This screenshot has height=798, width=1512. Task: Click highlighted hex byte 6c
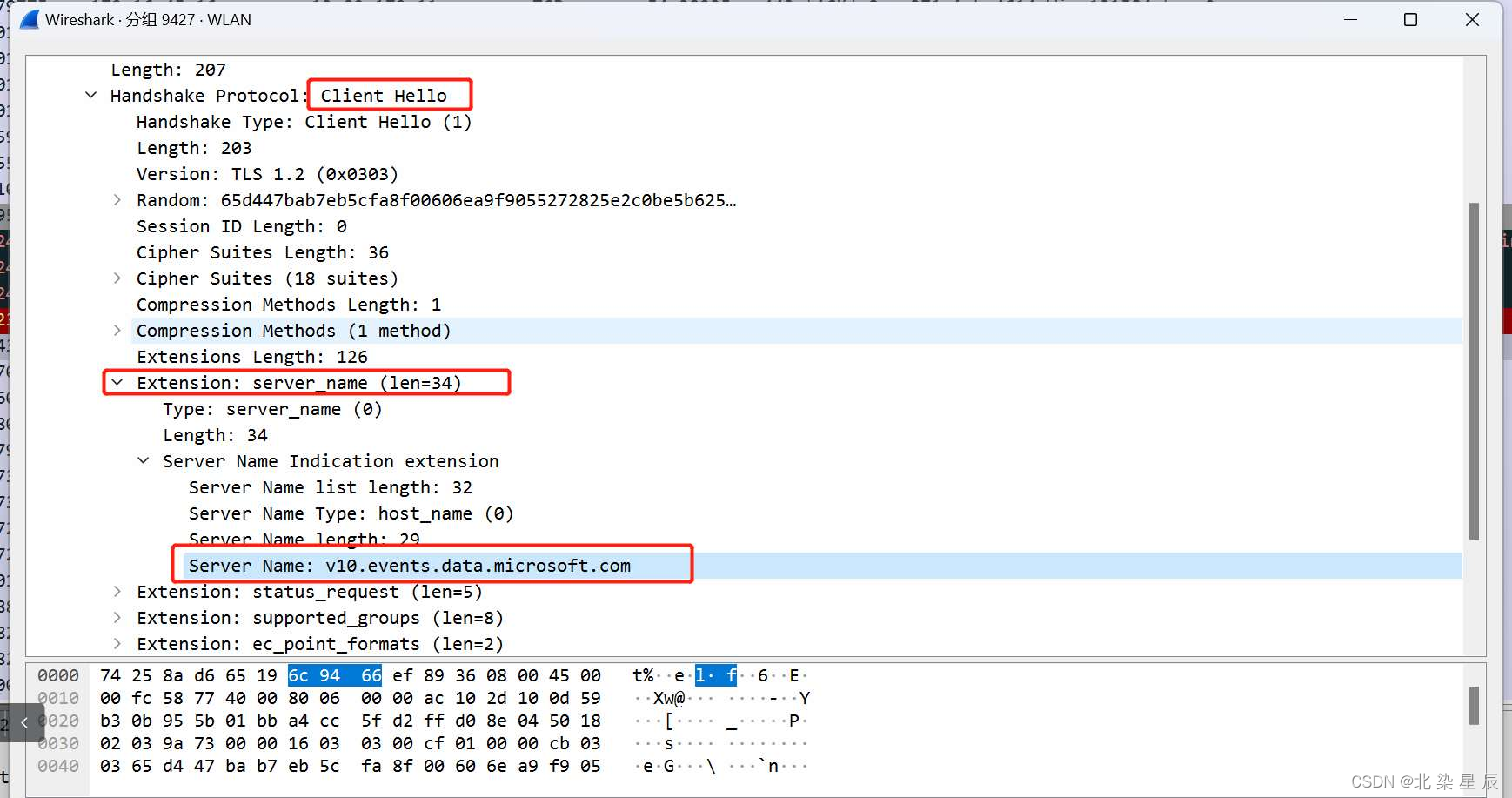point(298,675)
